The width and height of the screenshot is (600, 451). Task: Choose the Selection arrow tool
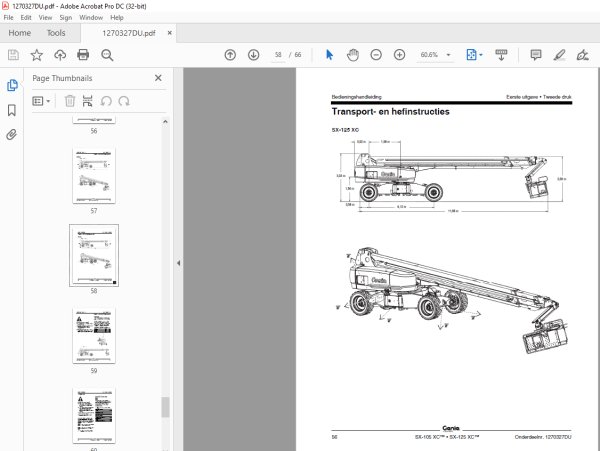329,55
